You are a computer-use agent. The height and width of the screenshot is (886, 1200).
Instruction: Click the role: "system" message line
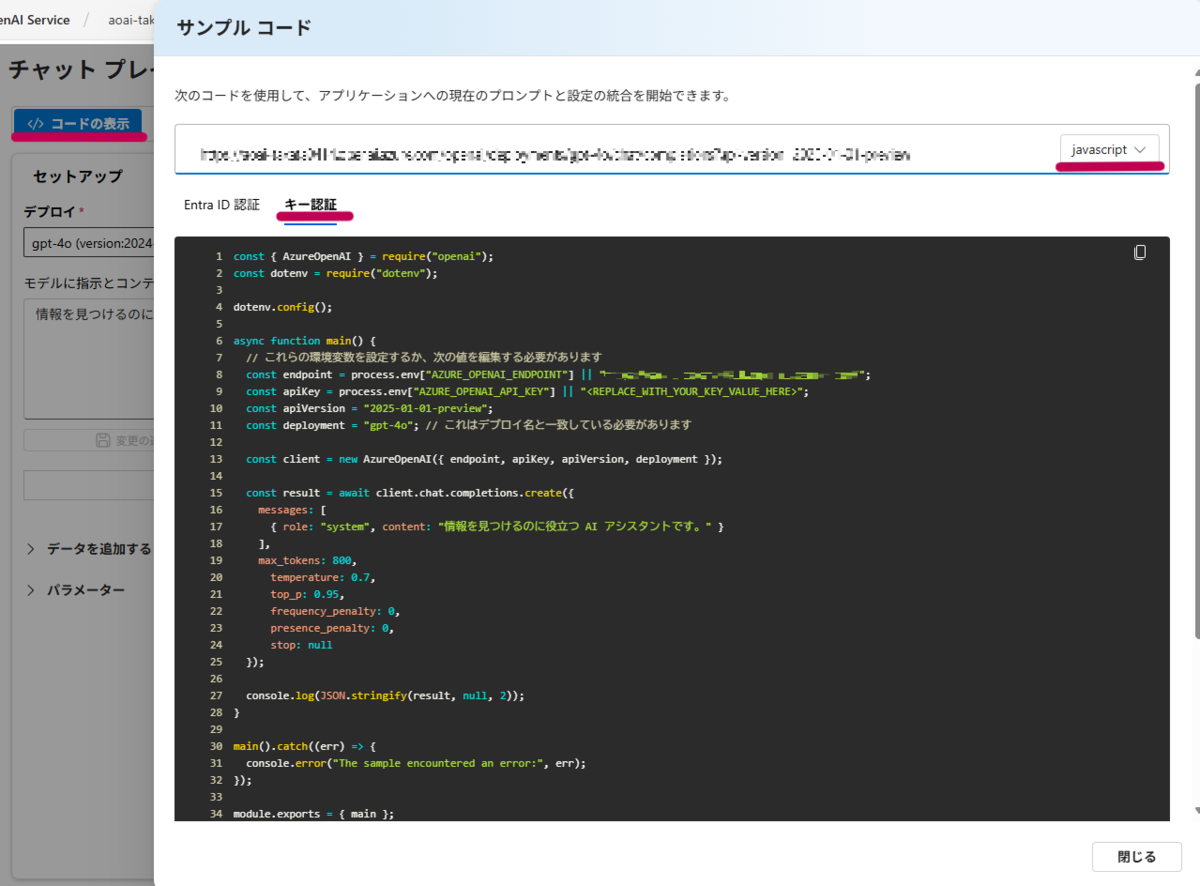point(496,526)
